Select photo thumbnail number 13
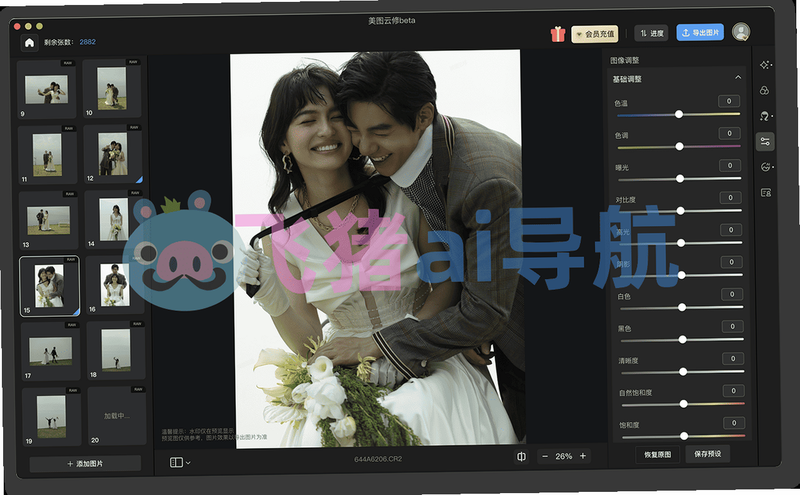800x495 pixels. [48, 220]
